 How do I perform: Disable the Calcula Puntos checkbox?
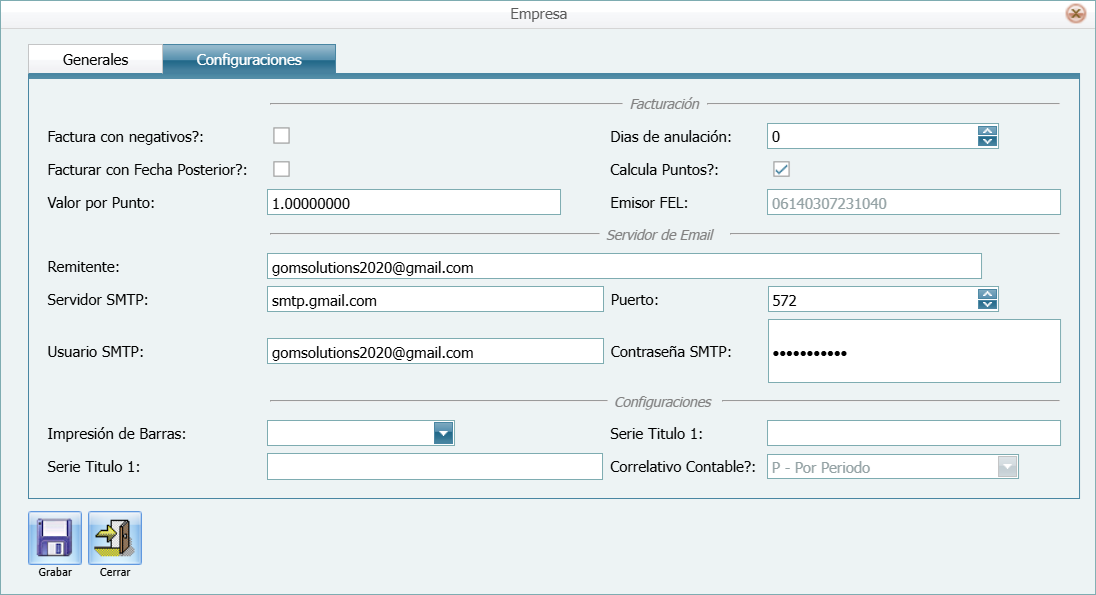click(x=781, y=170)
